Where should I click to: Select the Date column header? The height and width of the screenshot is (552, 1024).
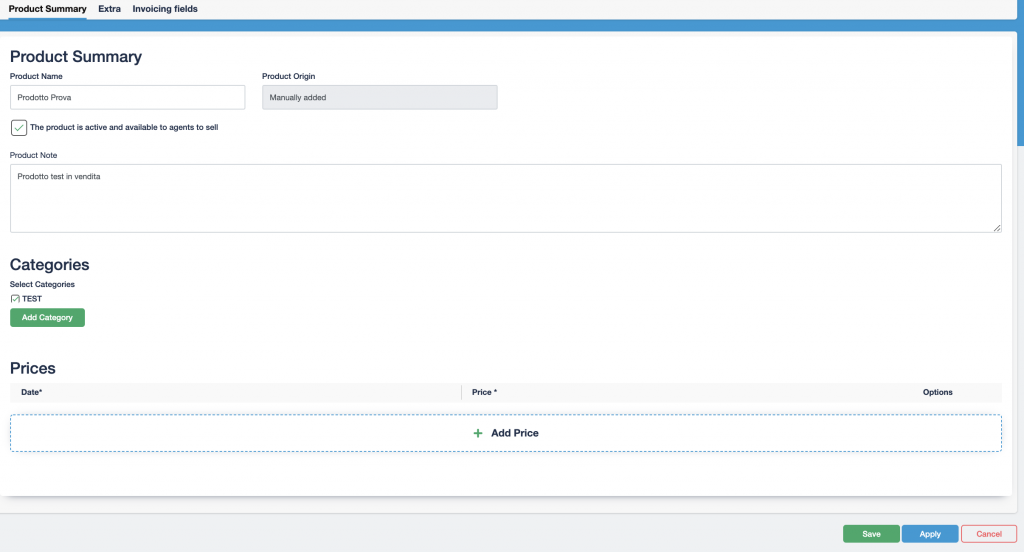32,392
